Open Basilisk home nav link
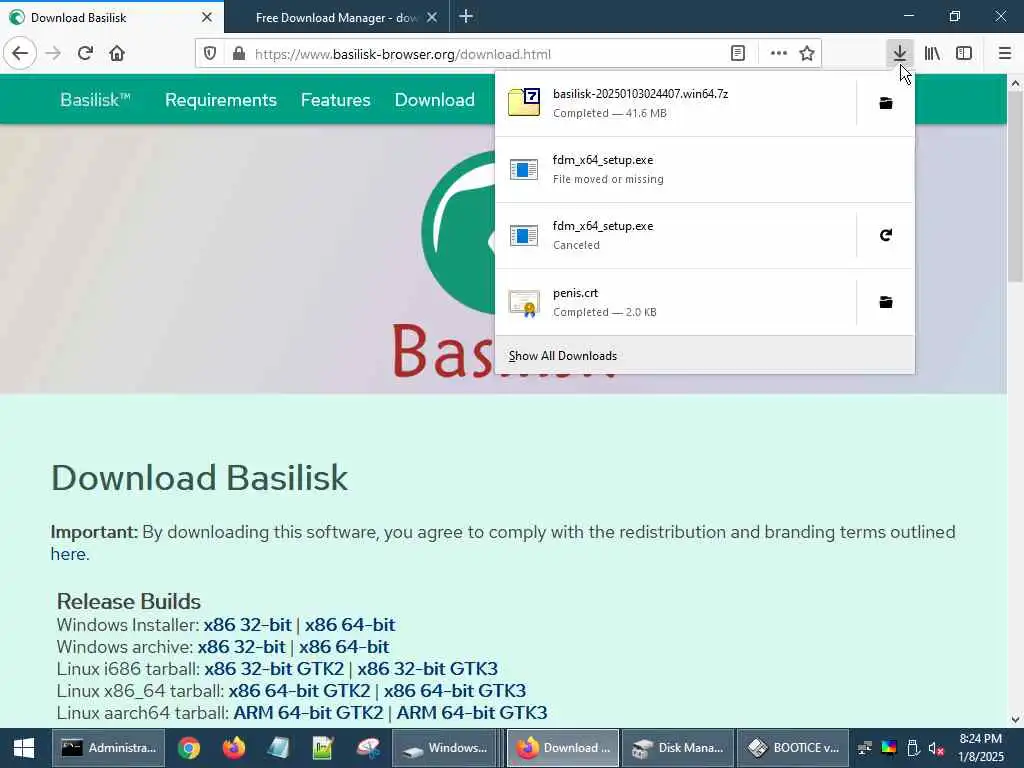The width and height of the screenshot is (1024, 768). pos(95,100)
